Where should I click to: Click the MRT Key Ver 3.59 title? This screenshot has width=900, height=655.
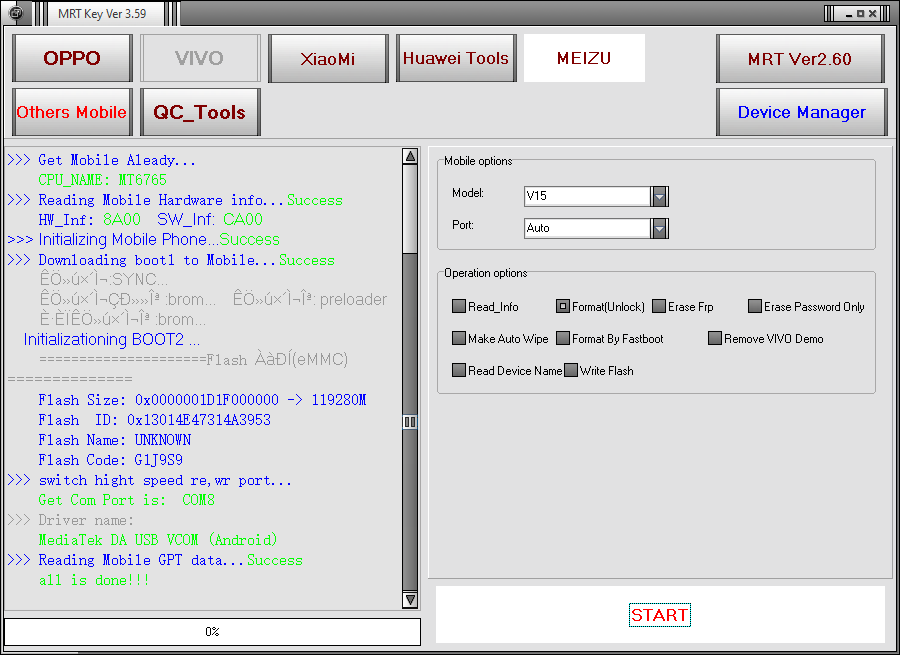[102, 14]
